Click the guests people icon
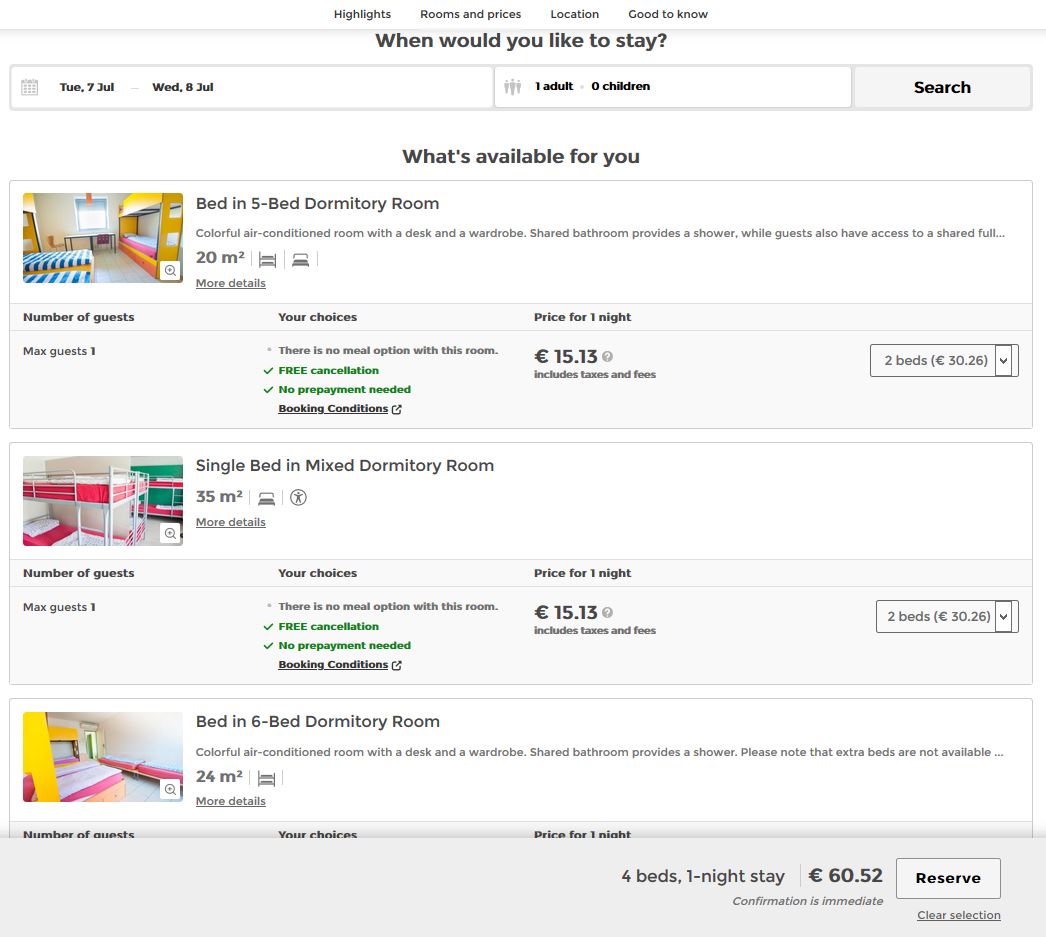The height and width of the screenshot is (937, 1046). (513, 87)
